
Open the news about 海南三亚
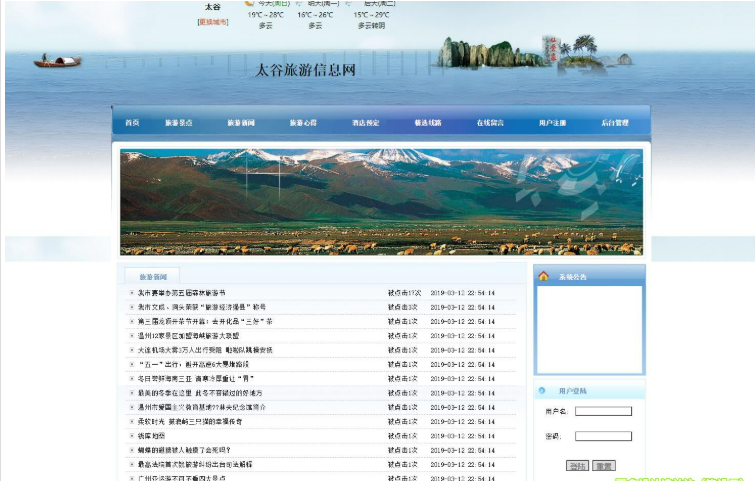click(x=195, y=379)
